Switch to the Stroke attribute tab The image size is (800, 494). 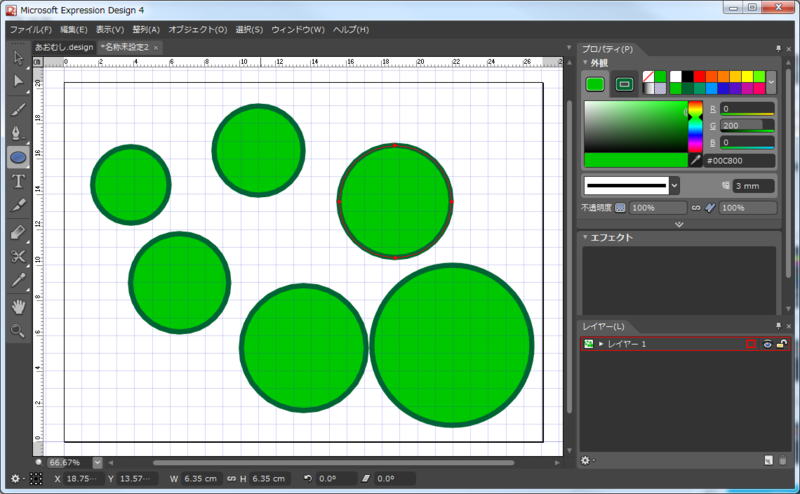click(624, 84)
